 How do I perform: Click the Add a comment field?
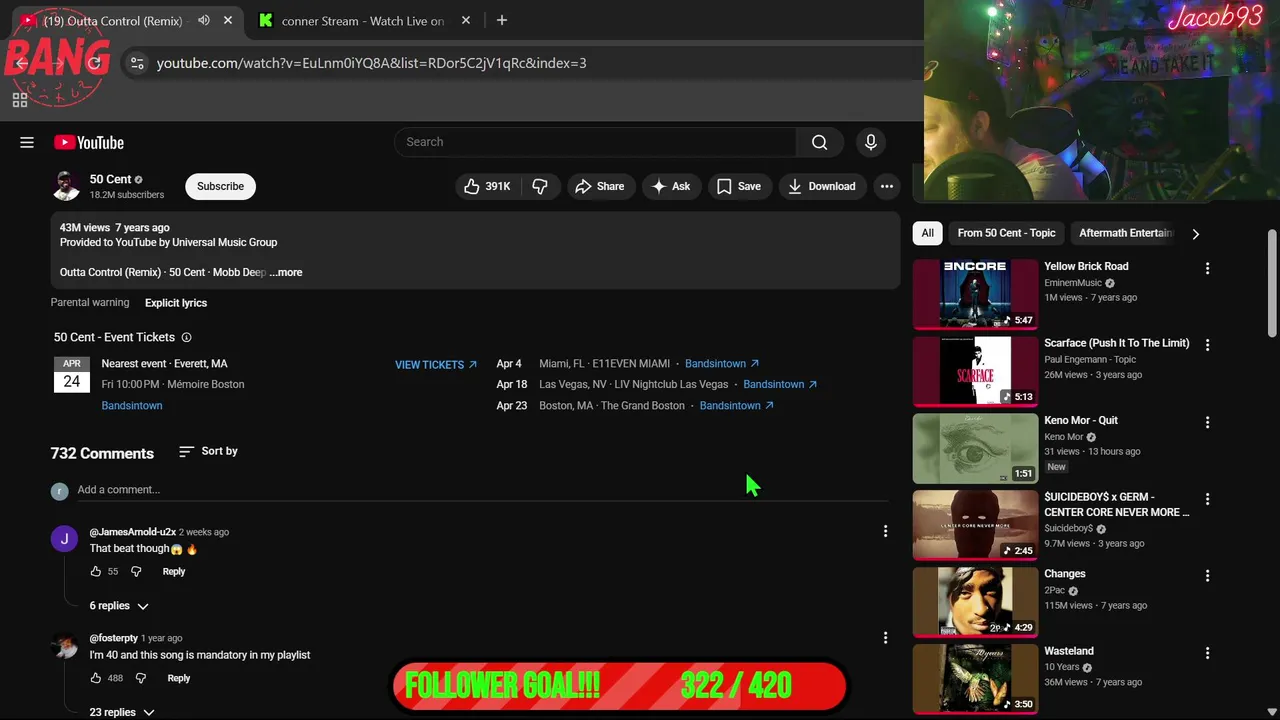[483, 490]
